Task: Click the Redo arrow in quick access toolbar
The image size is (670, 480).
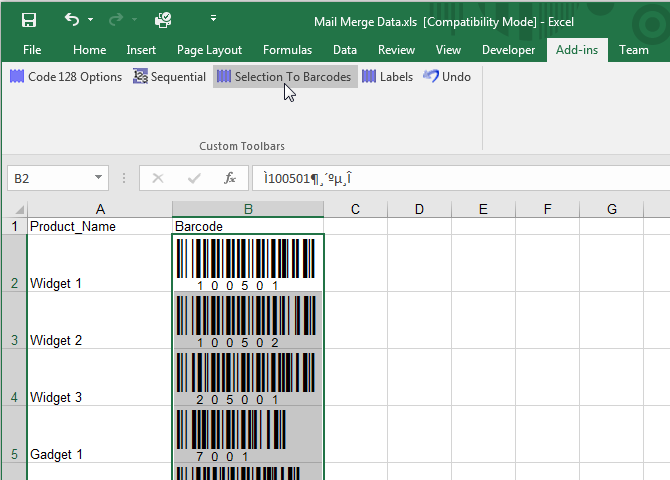Action: point(116,19)
